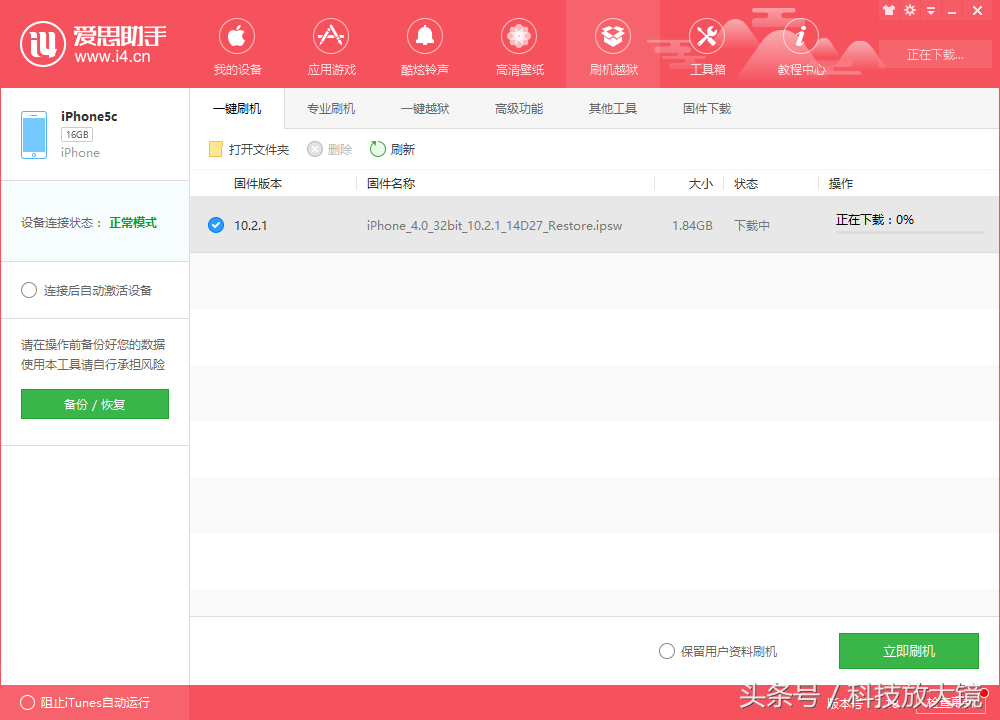The height and width of the screenshot is (720, 1000).
Task: Open the theme skin selector in the titlebar
Action: (889, 10)
